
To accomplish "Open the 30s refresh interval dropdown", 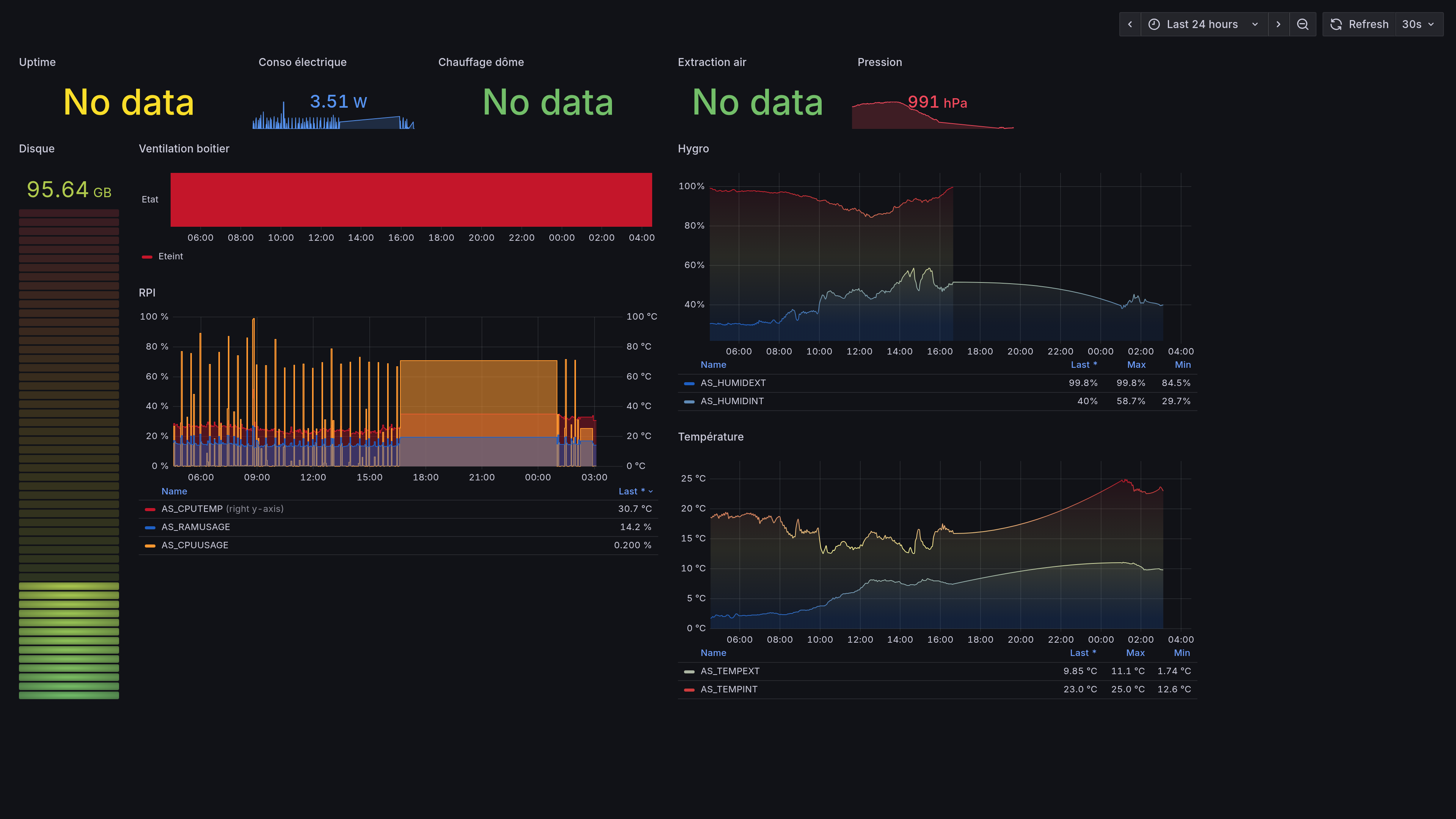I will tap(1418, 24).
